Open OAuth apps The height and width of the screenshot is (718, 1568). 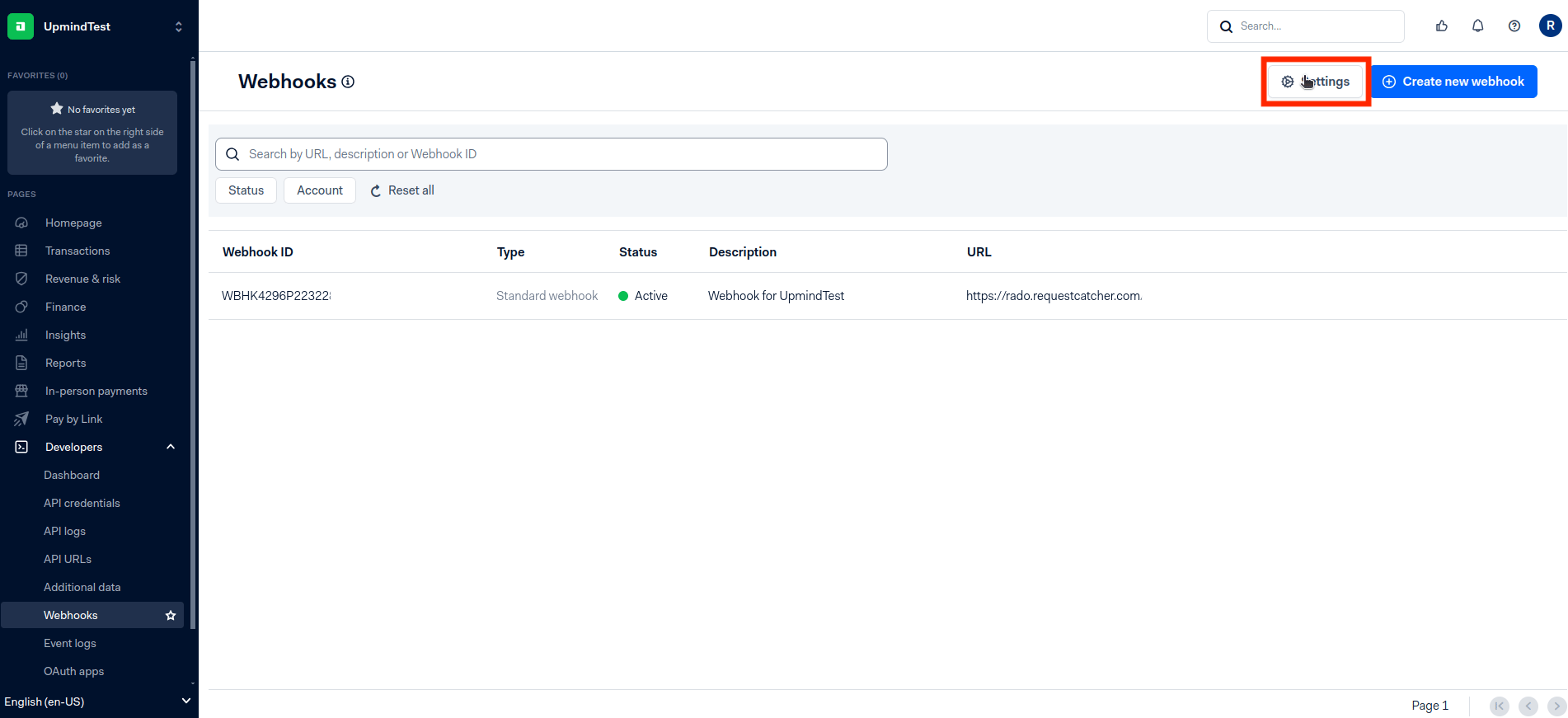coord(73,671)
